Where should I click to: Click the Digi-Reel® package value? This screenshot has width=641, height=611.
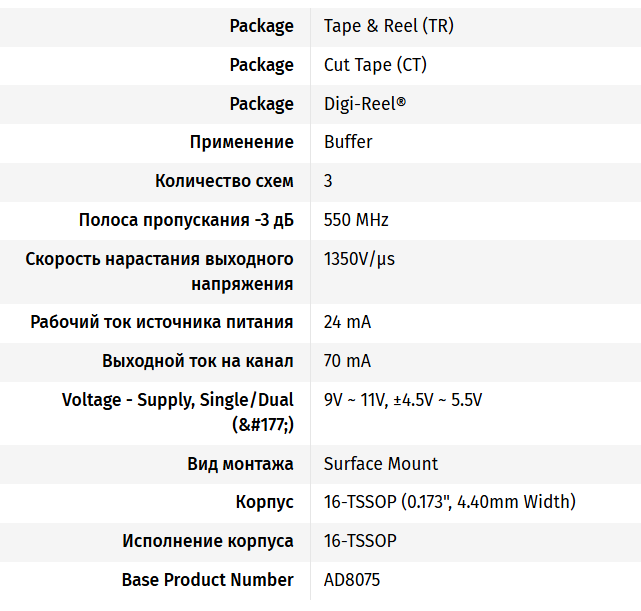click(364, 104)
